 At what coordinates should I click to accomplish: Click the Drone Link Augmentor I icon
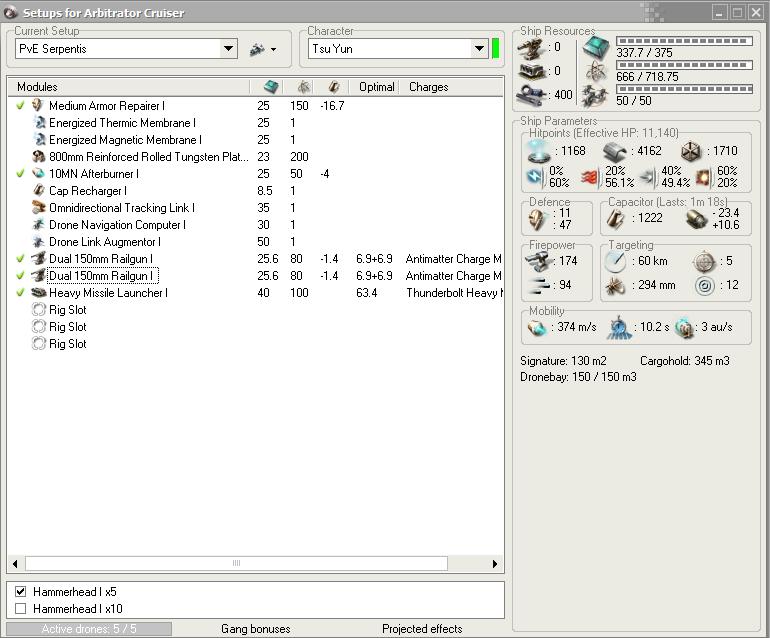[38, 242]
